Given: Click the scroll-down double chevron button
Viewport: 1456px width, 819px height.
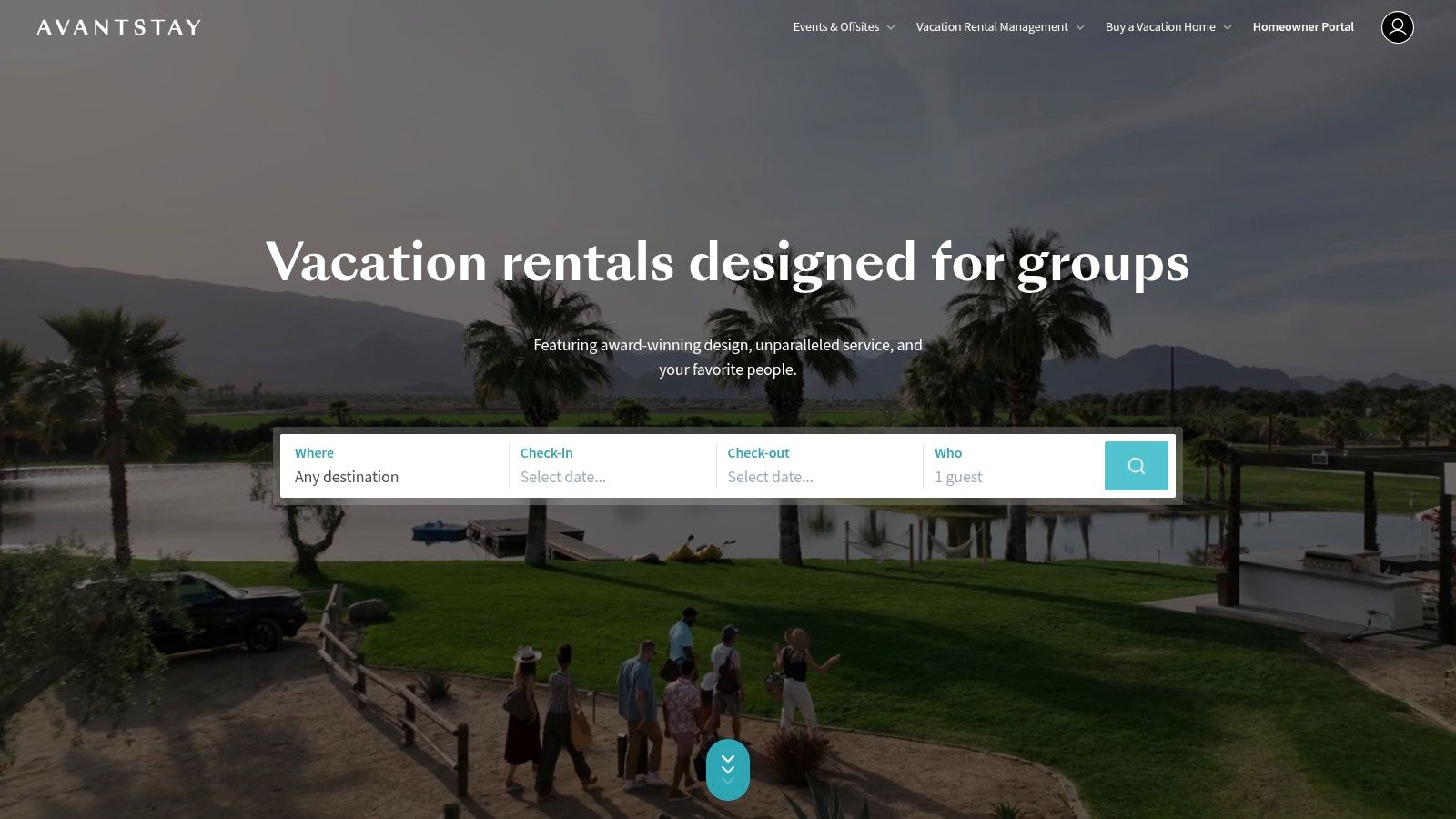Looking at the screenshot, I should (x=728, y=770).
